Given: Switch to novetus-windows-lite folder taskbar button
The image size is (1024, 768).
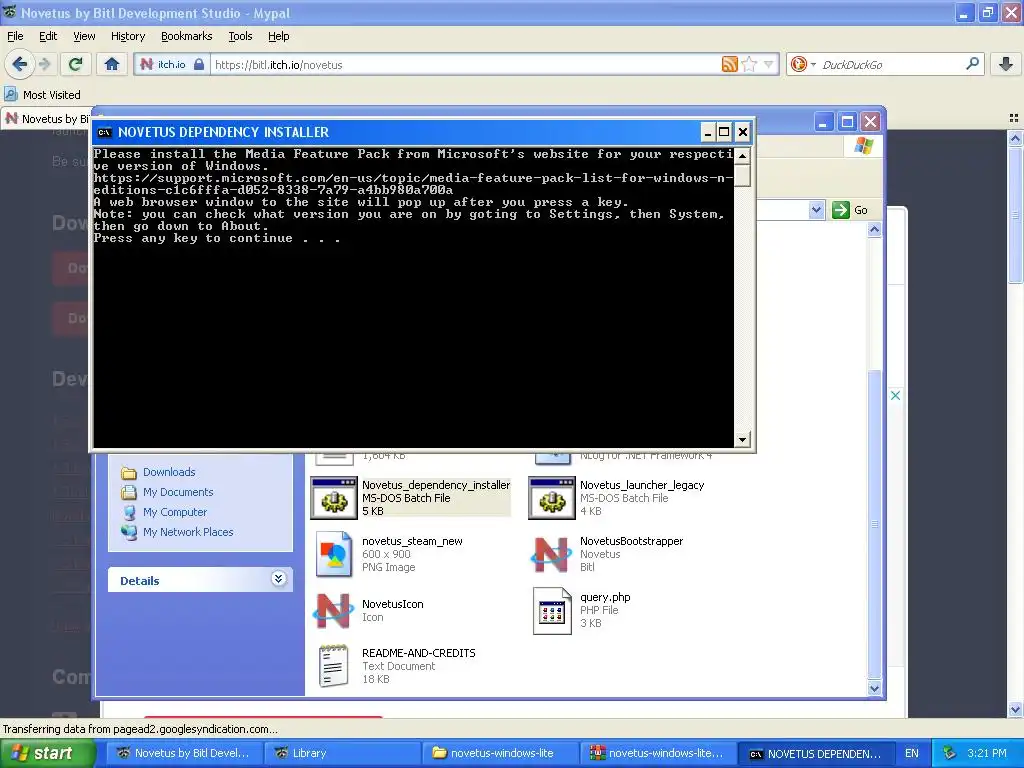Looking at the screenshot, I should point(500,753).
